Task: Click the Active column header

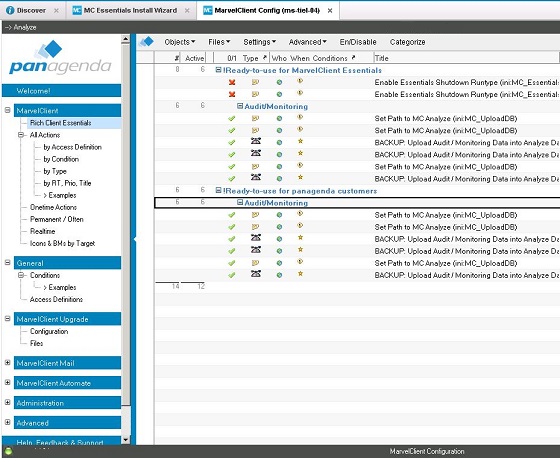Action: (194, 58)
